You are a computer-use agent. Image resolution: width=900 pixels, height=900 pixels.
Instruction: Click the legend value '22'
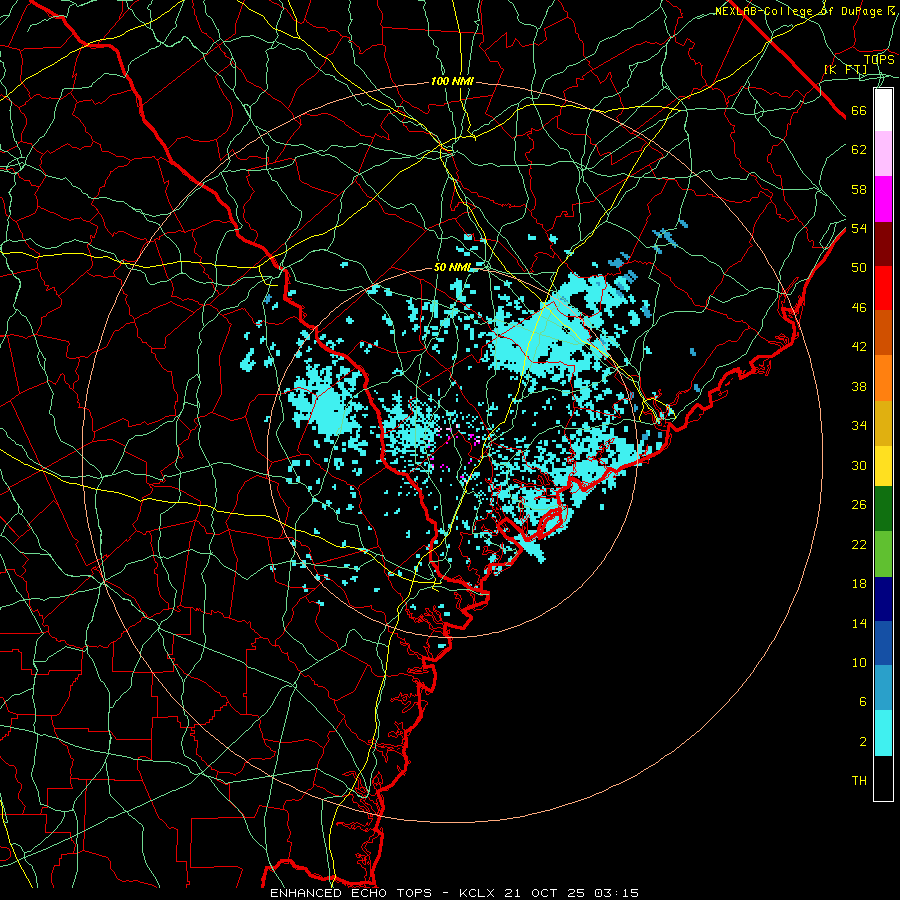tap(859, 544)
